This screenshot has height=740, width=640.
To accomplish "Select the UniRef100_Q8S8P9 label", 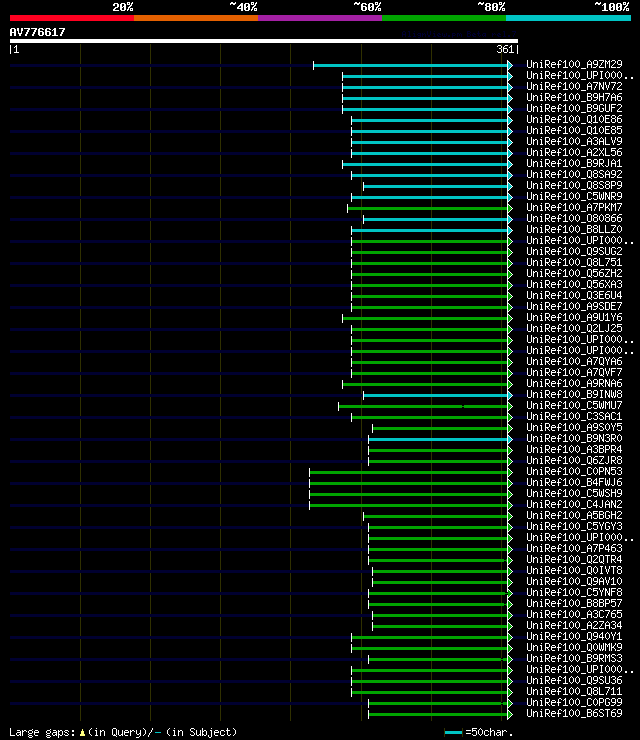I will [x=574, y=185].
